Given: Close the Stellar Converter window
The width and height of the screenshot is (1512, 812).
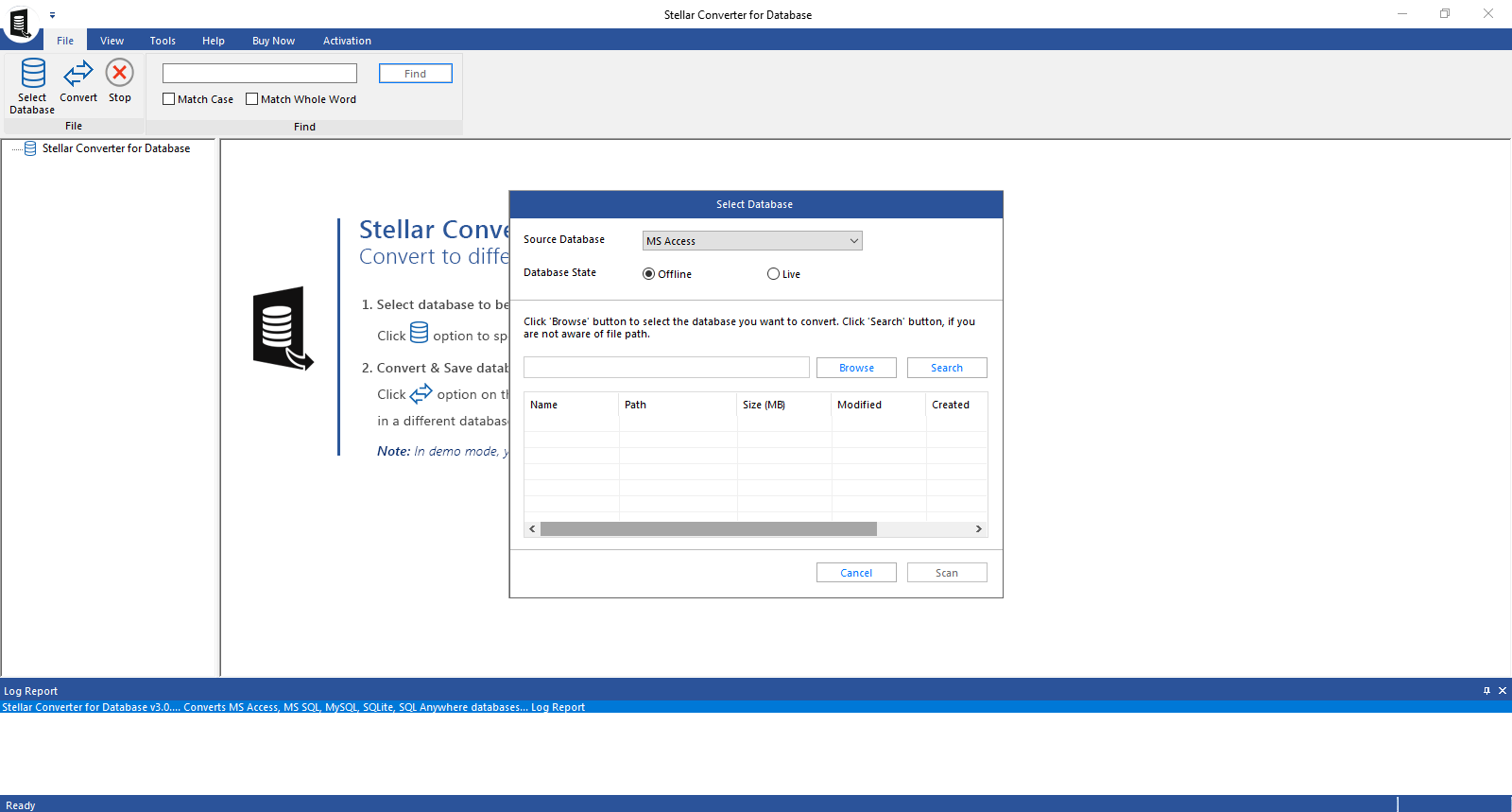Looking at the screenshot, I should click(1488, 14).
